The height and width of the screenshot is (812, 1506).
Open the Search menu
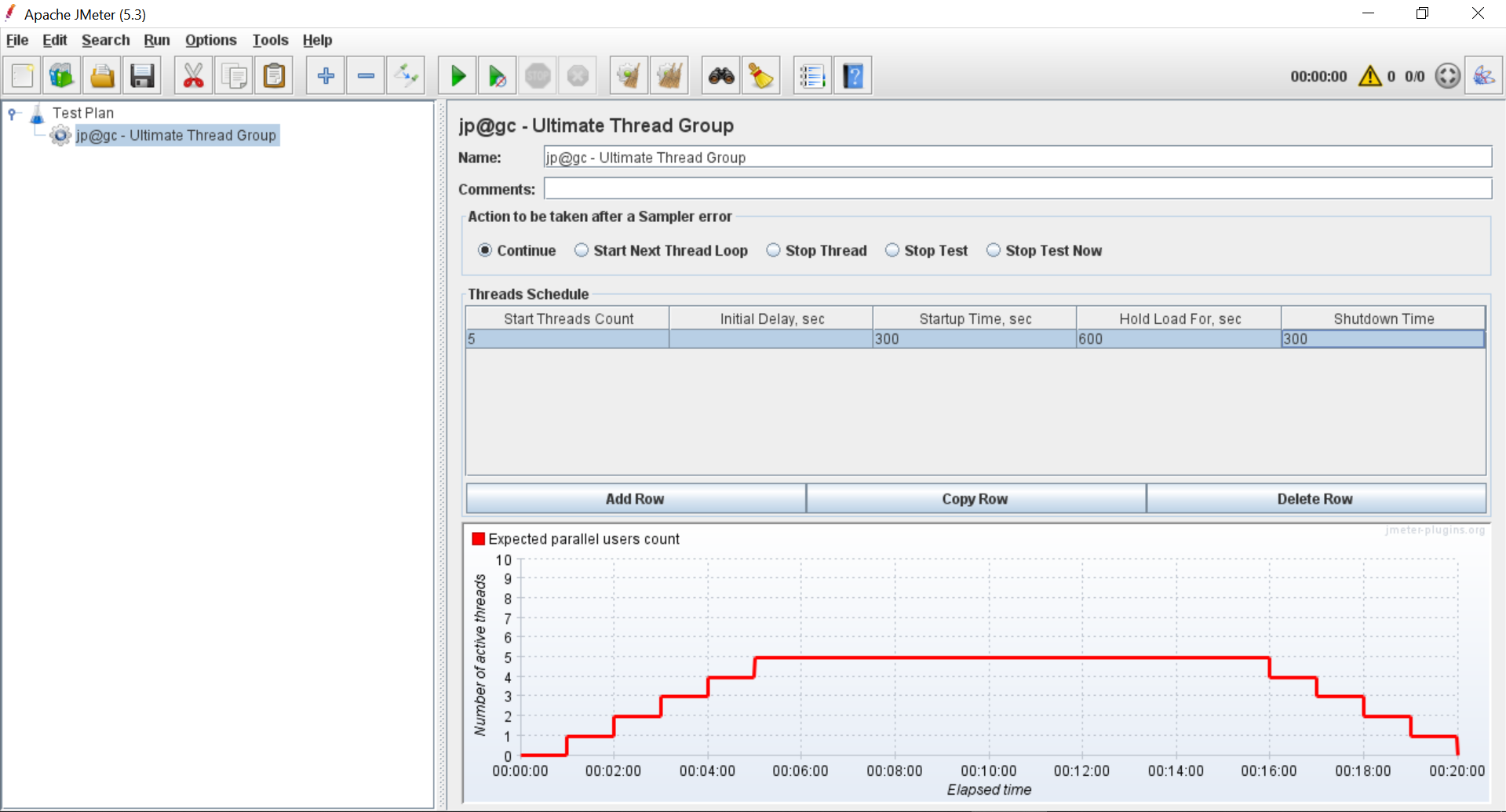[x=106, y=40]
